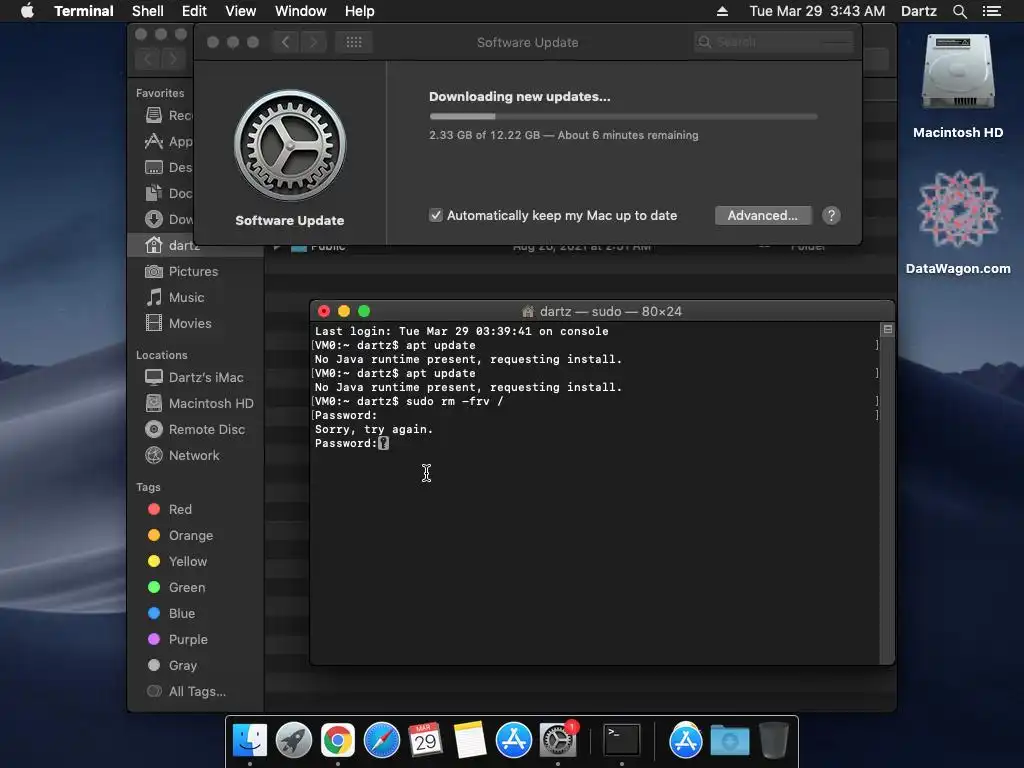Open the Apple menu

point(27,11)
